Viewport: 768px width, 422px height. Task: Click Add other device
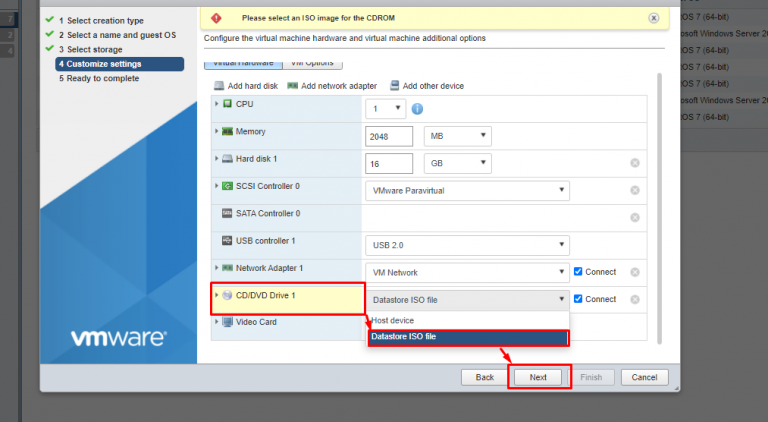click(396, 86)
